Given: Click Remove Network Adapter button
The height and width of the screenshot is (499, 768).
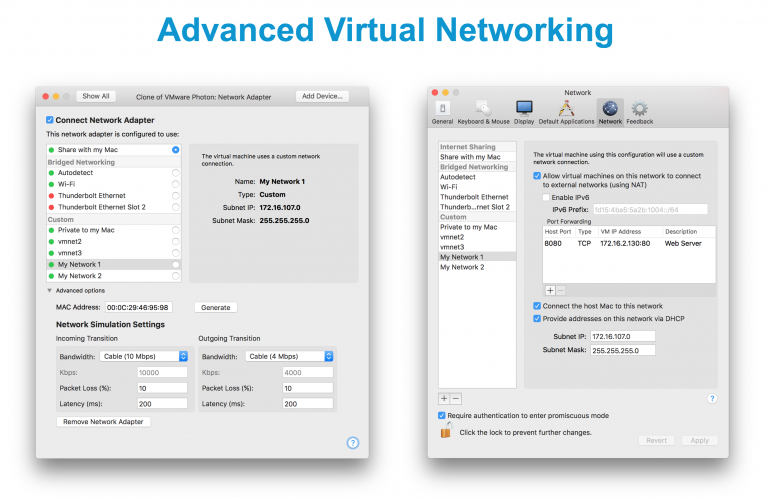Looking at the screenshot, I should (x=104, y=422).
